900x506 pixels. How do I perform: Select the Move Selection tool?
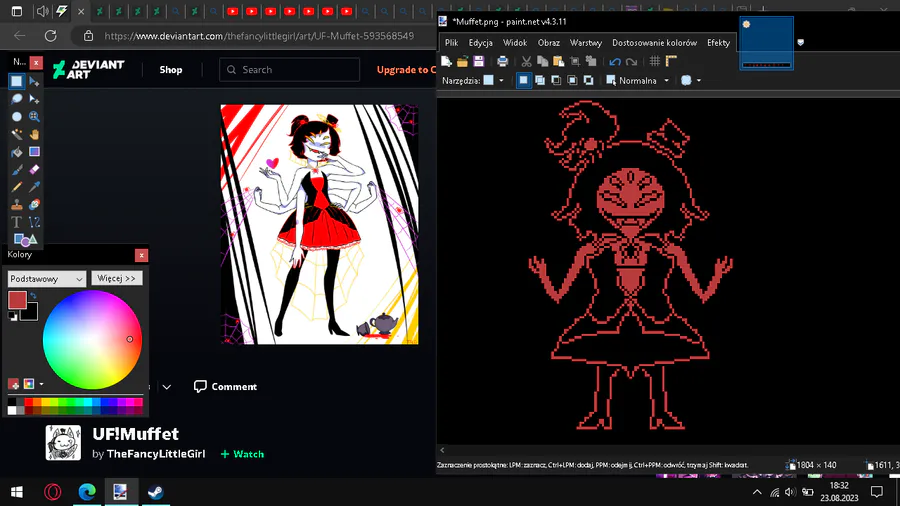[34, 99]
